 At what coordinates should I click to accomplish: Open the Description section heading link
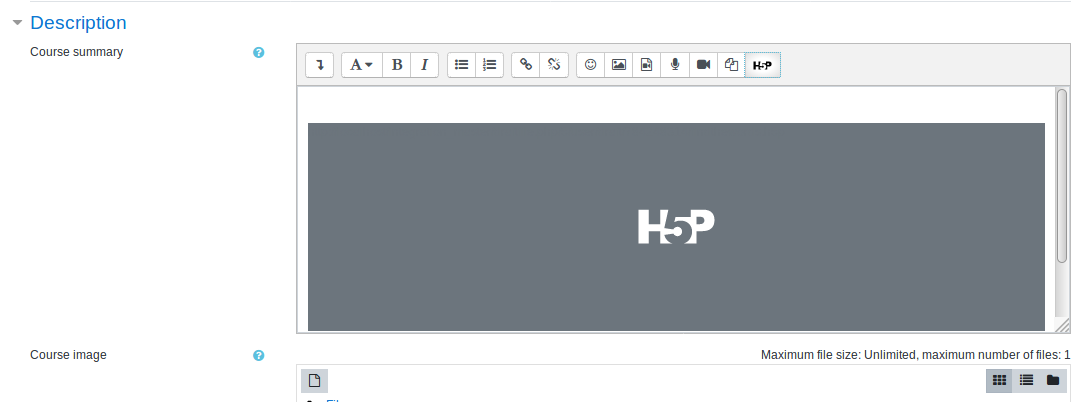(78, 23)
